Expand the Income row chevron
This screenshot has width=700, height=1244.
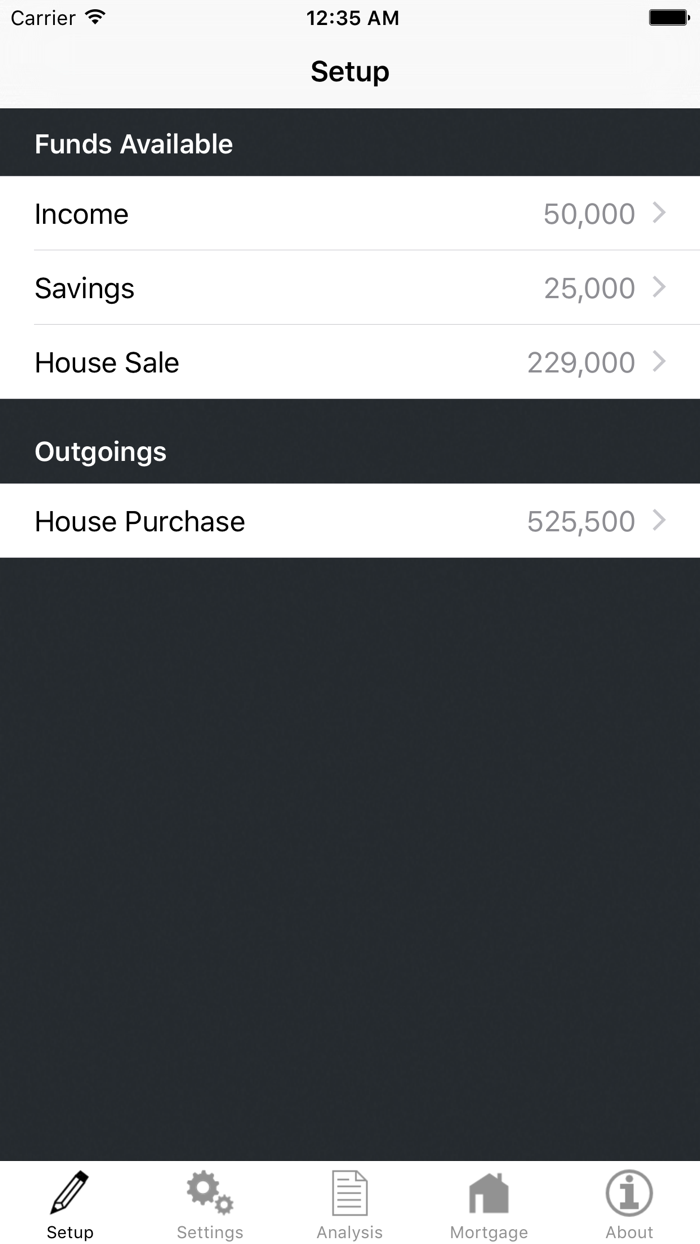tap(661, 213)
